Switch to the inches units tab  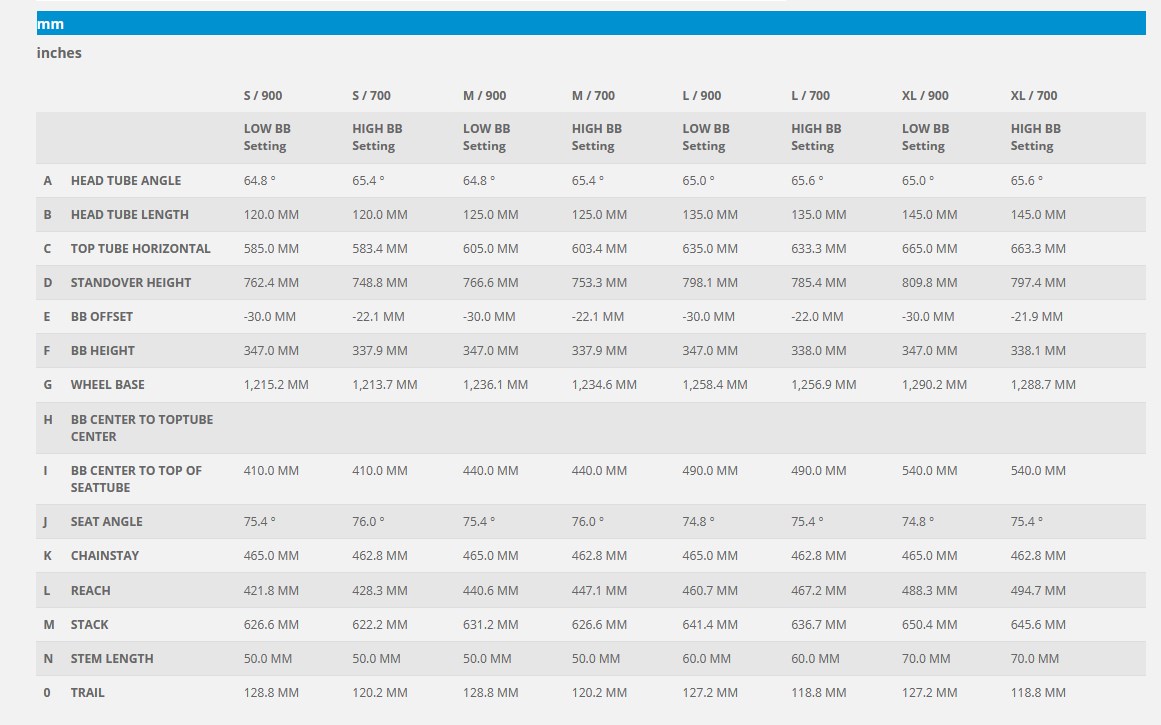(59, 53)
